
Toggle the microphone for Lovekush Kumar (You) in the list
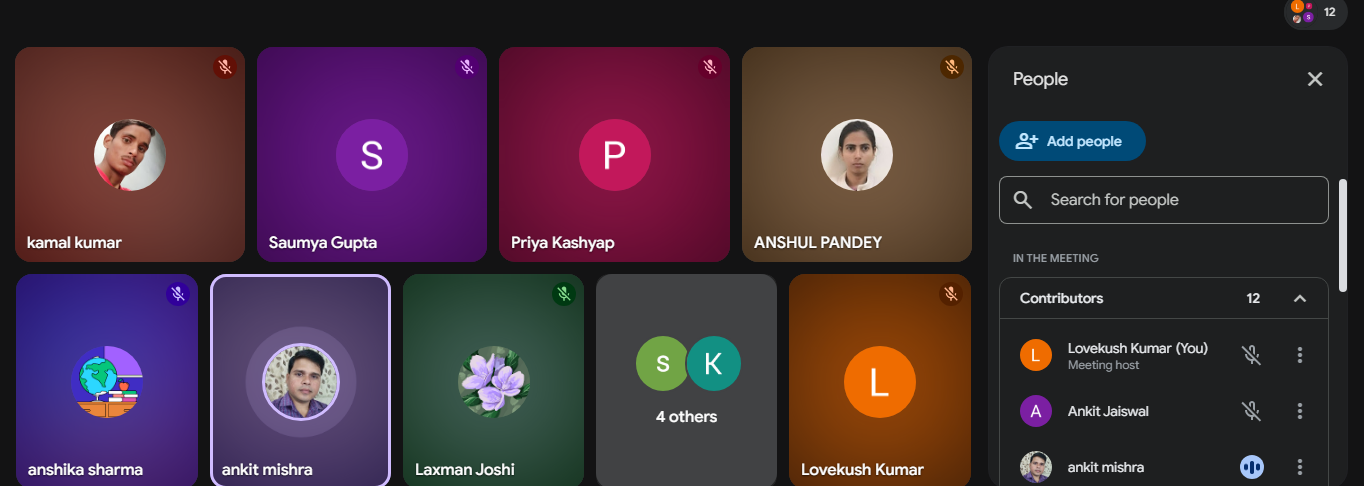click(x=1251, y=355)
